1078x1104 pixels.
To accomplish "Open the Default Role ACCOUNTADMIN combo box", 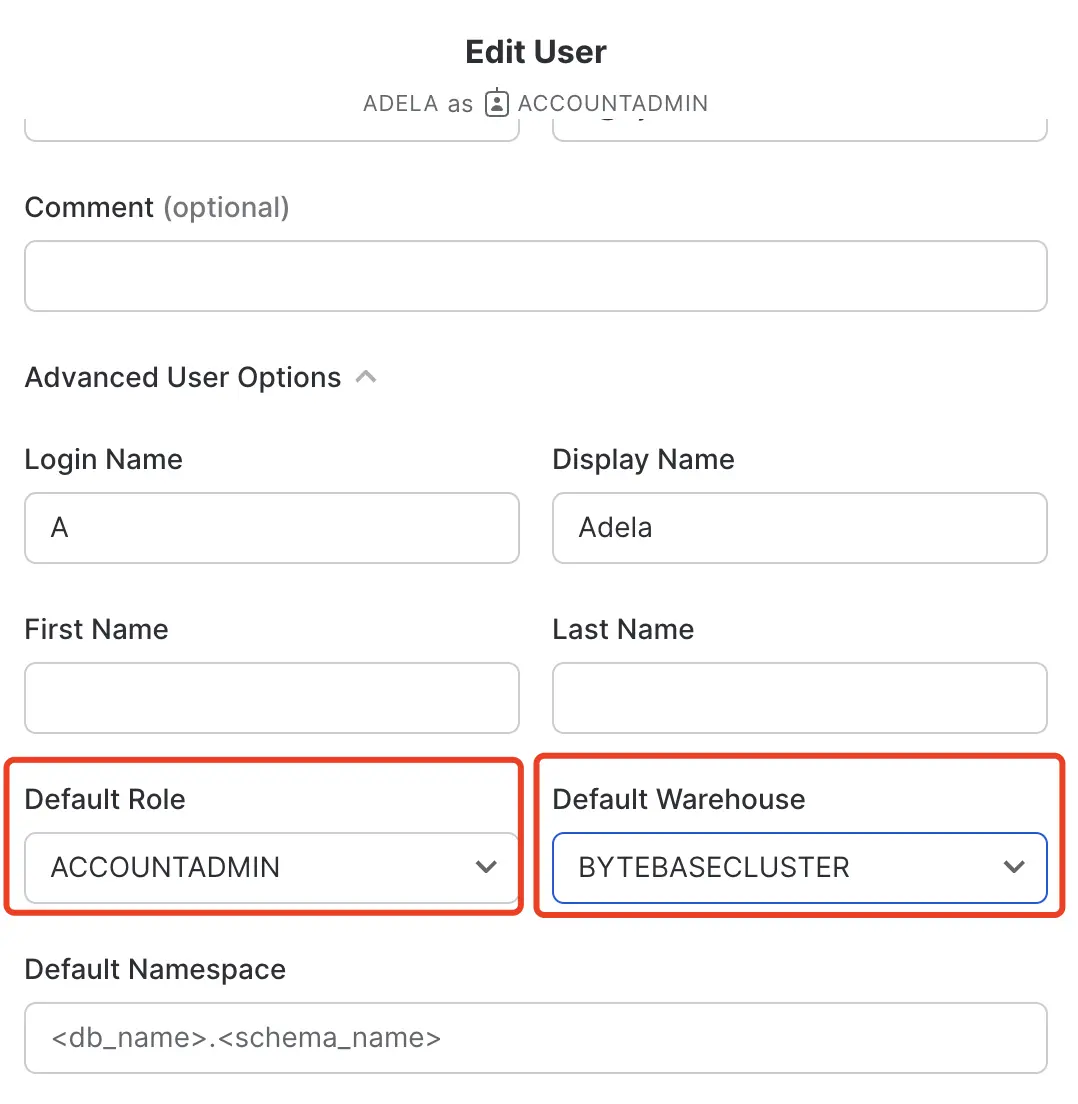I will (272, 867).
